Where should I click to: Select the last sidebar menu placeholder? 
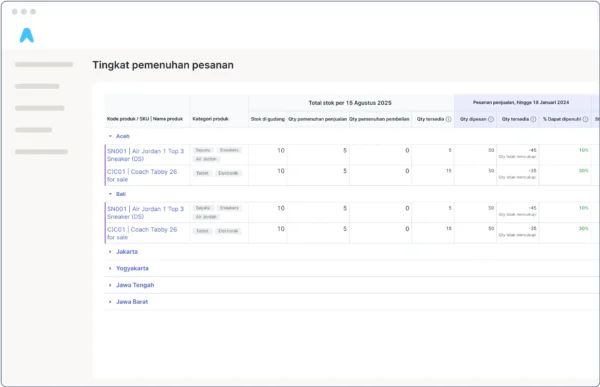click(41, 152)
